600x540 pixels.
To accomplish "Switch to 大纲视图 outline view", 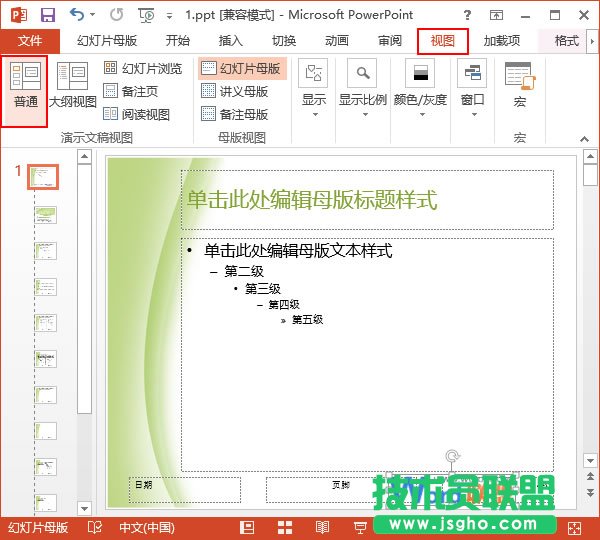I will point(73,86).
